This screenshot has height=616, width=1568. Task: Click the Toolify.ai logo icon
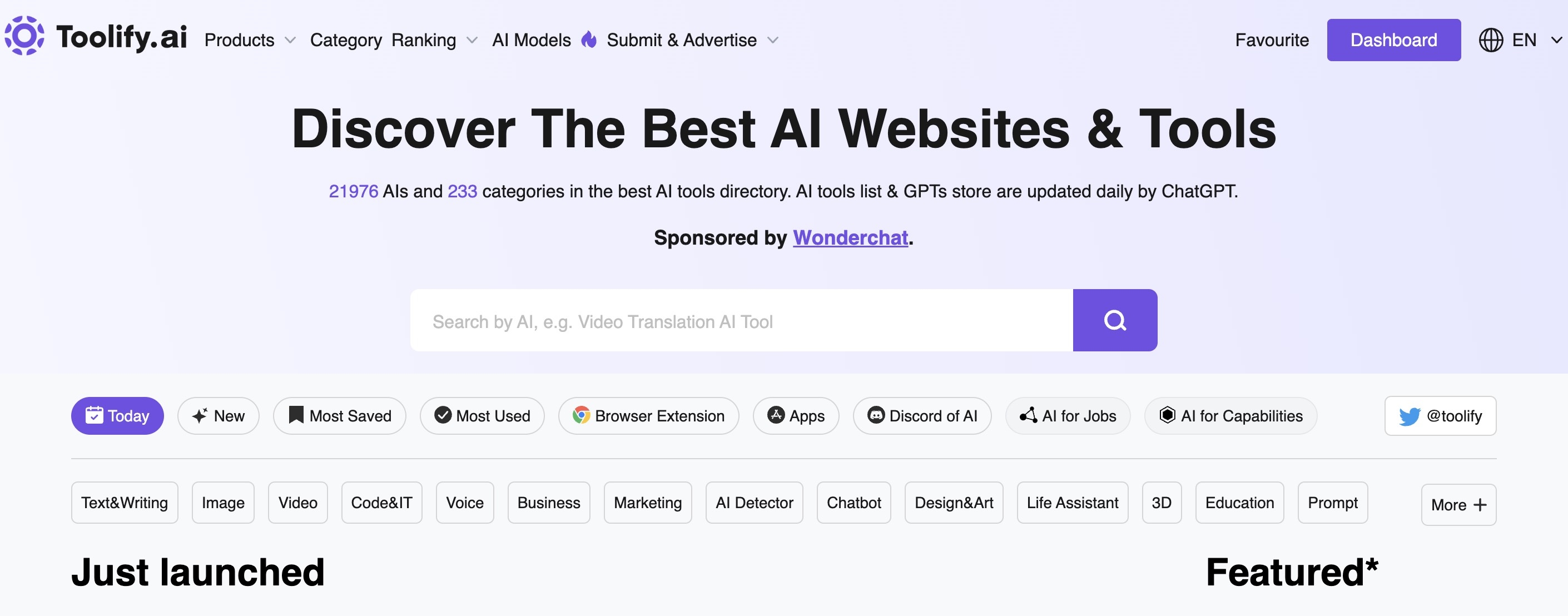24,36
